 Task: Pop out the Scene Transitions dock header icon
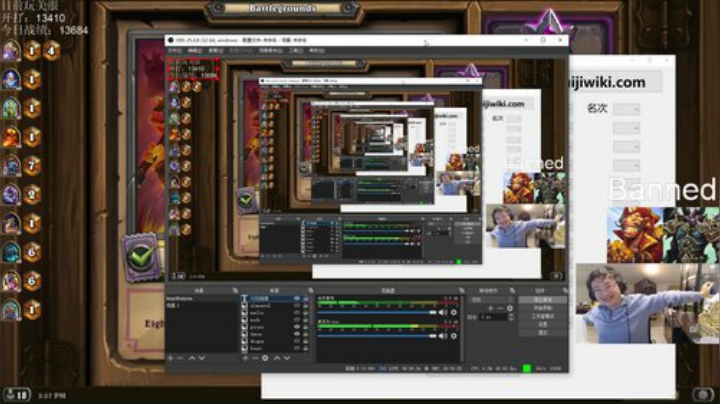pyautogui.click(x=512, y=291)
